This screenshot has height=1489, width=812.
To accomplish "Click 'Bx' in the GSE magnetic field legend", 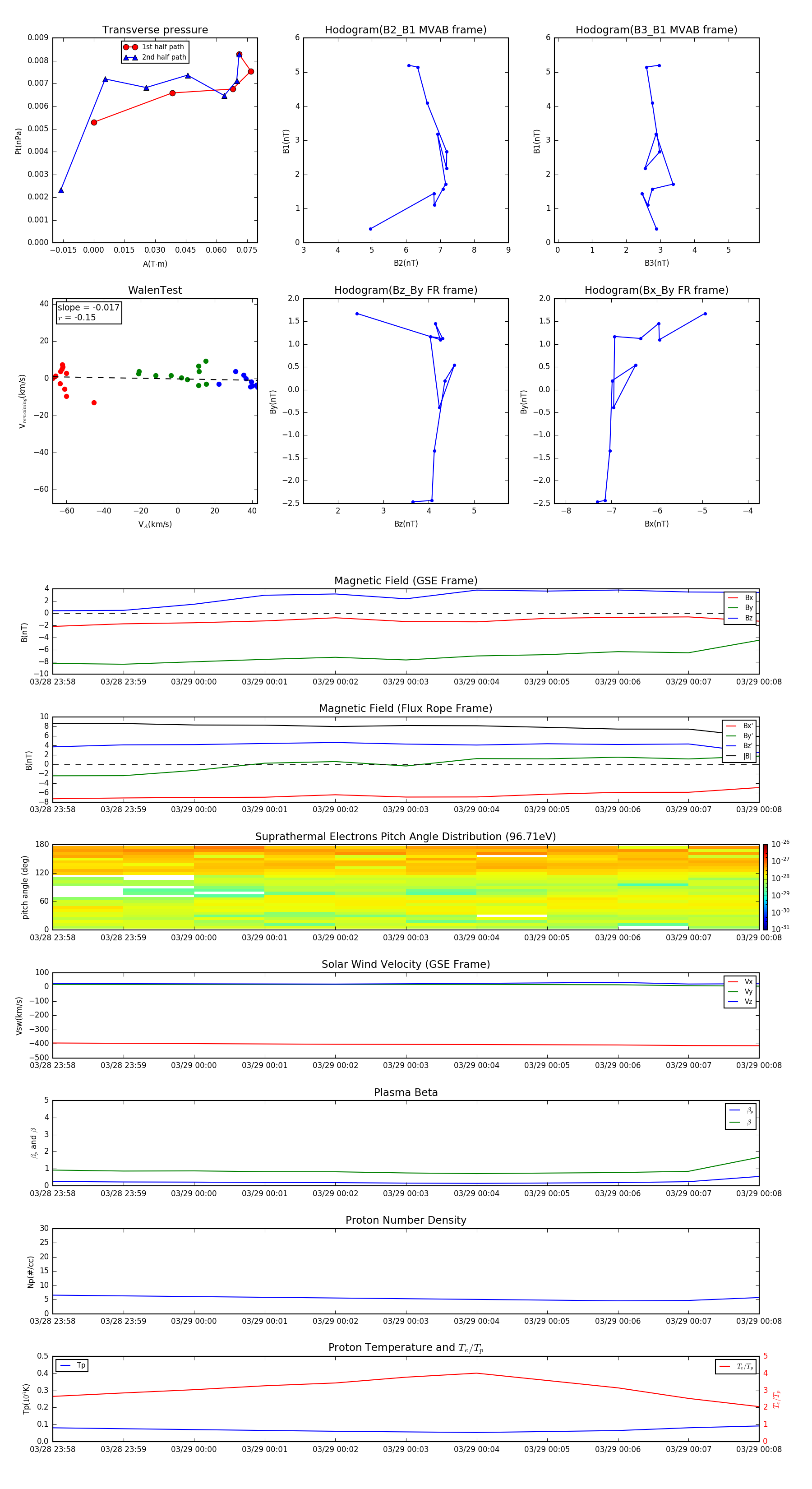I will (x=740, y=598).
